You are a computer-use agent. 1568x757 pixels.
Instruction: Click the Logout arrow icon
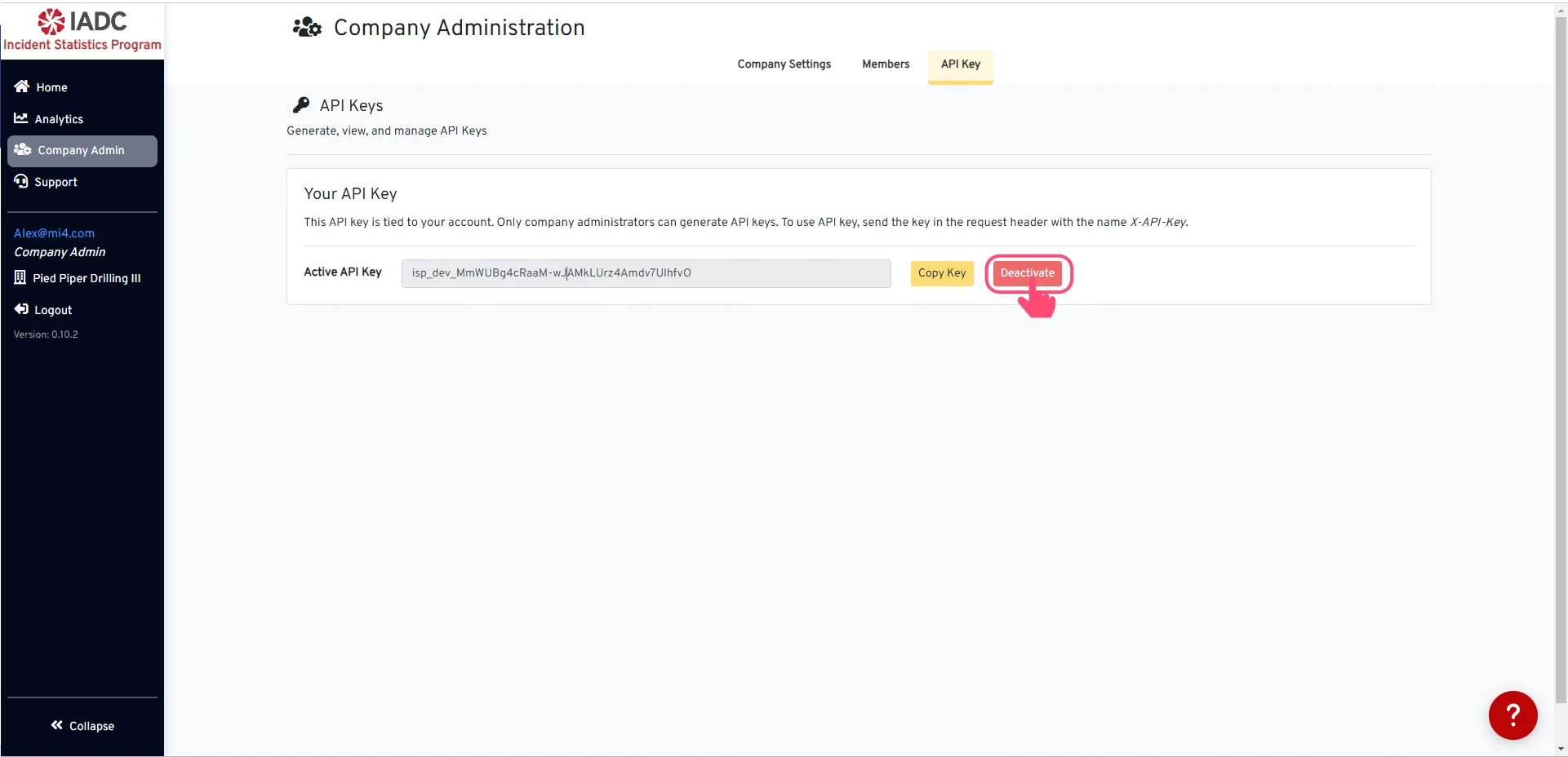point(21,309)
